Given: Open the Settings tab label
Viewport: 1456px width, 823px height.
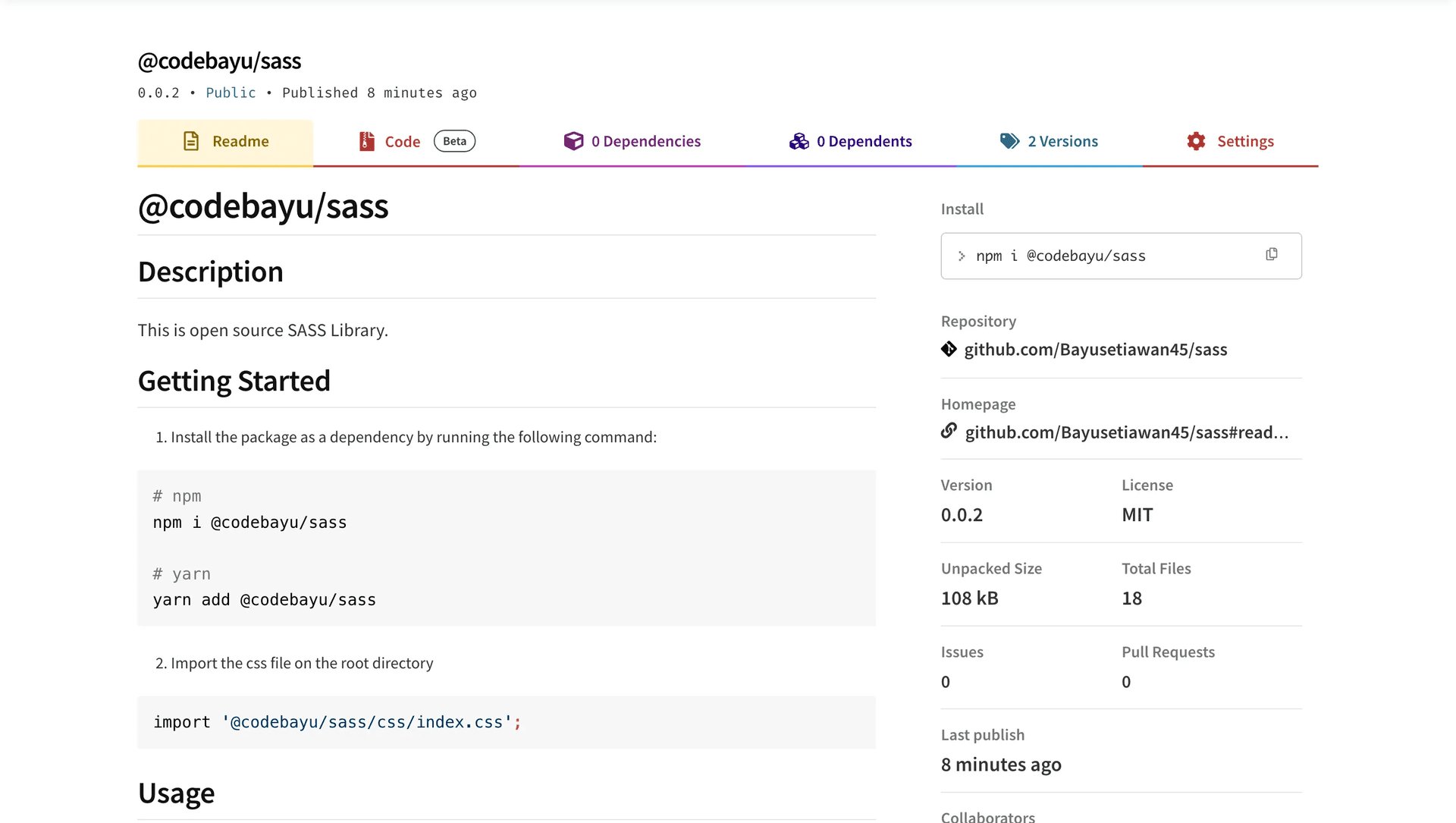Looking at the screenshot, I should (x=1245, y=141).
